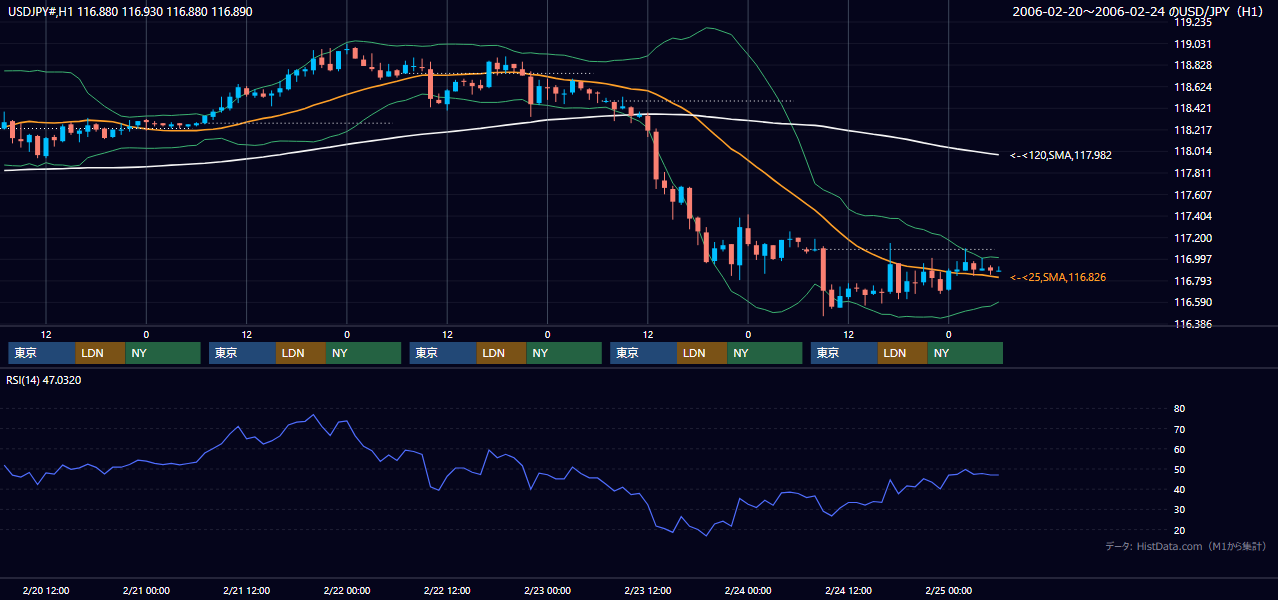
Task: Click price axis label 117.607
Action: pyautogui.click(x=1193, y=195)
